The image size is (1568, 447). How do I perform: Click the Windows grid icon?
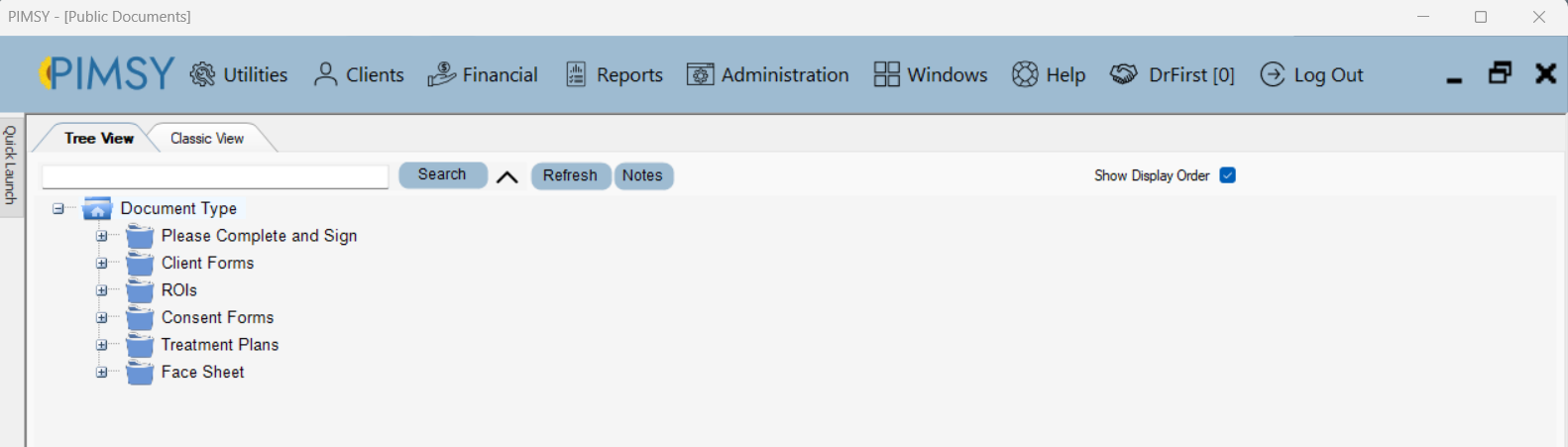click(886, 74)
